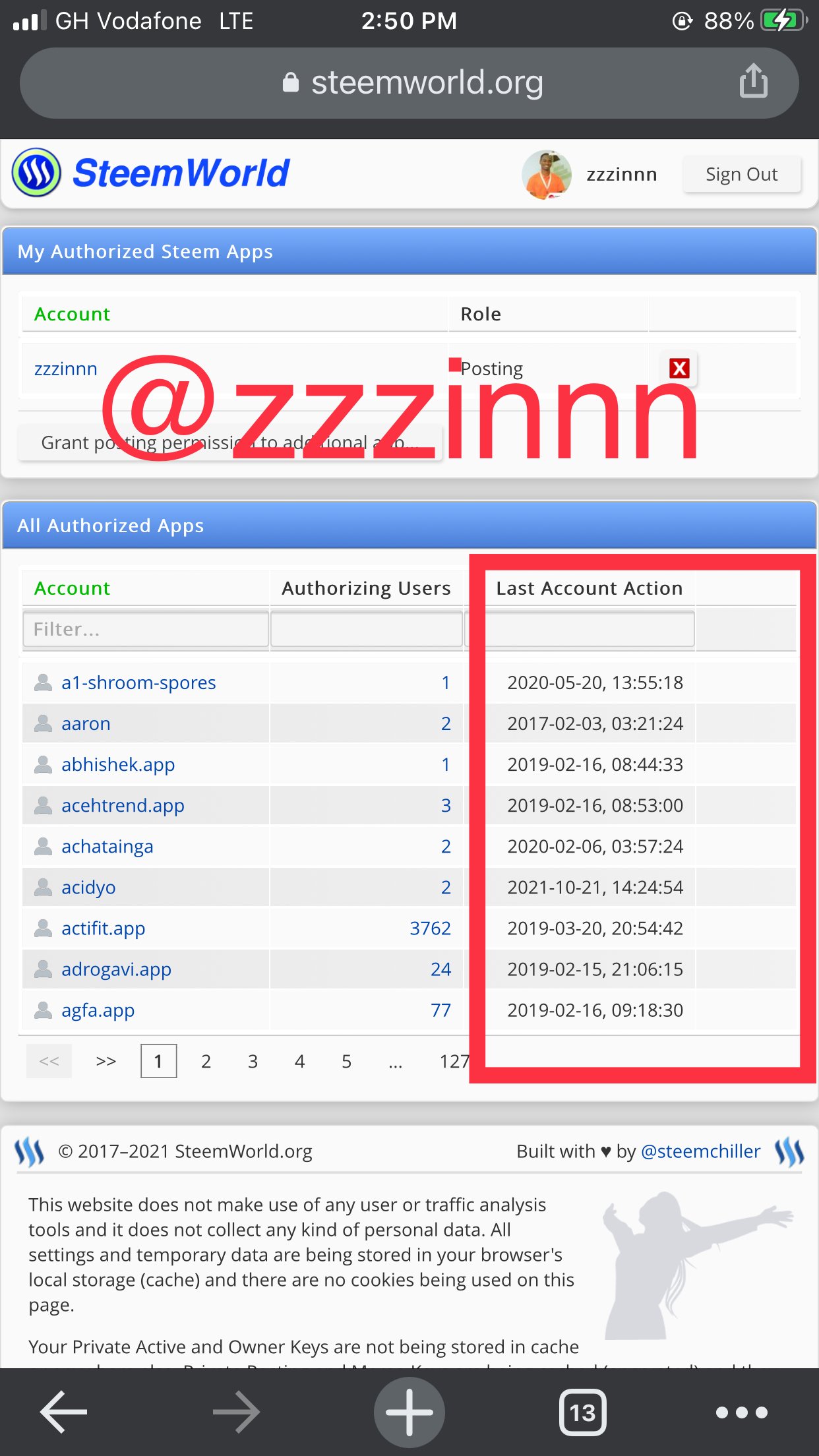This screenshot has height=1456, width=819.
Task: Click user icon beside adrogavi.app
Action: point(43,969)
